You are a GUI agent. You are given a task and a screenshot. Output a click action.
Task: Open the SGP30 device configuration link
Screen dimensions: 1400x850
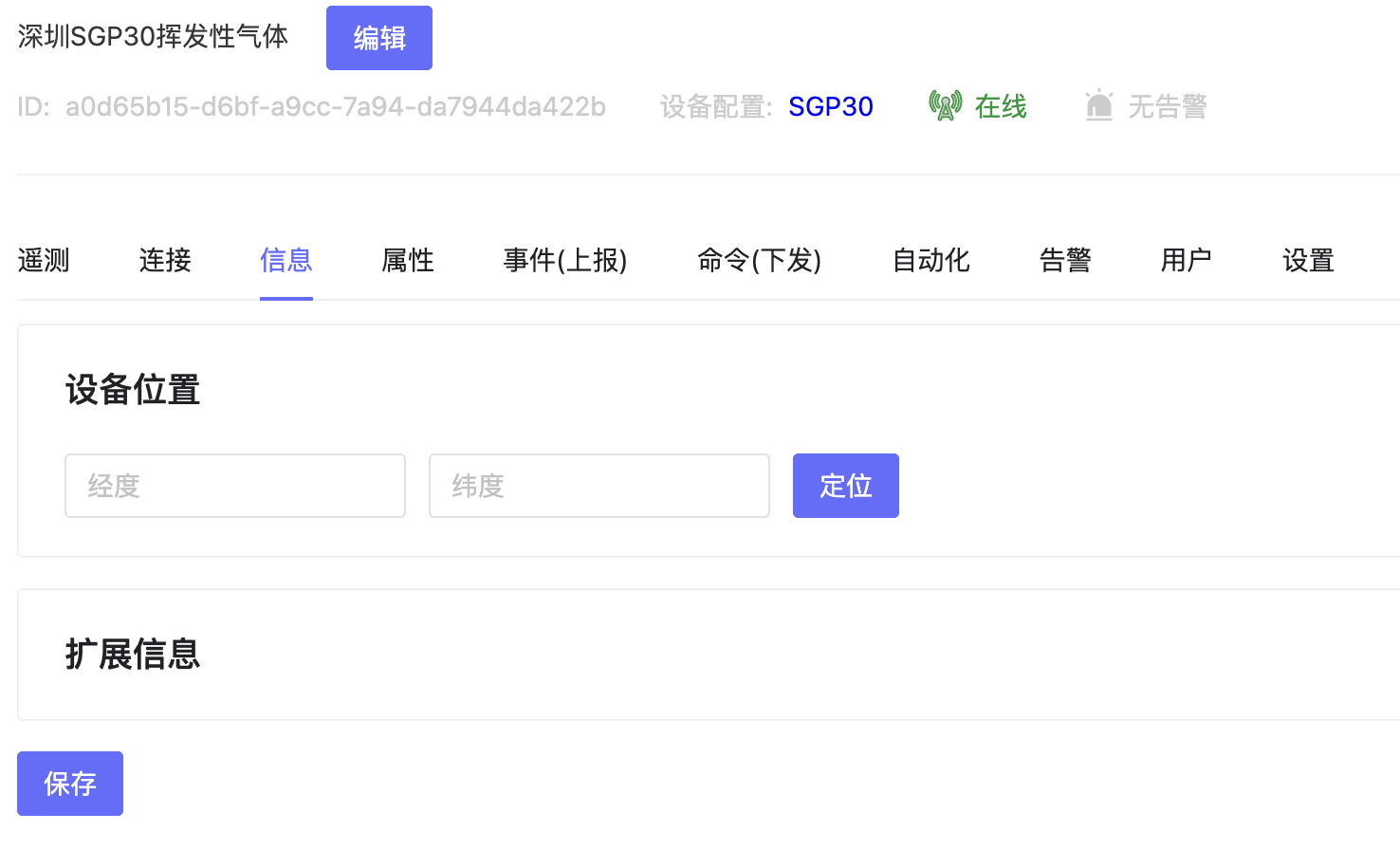(830, 107)
